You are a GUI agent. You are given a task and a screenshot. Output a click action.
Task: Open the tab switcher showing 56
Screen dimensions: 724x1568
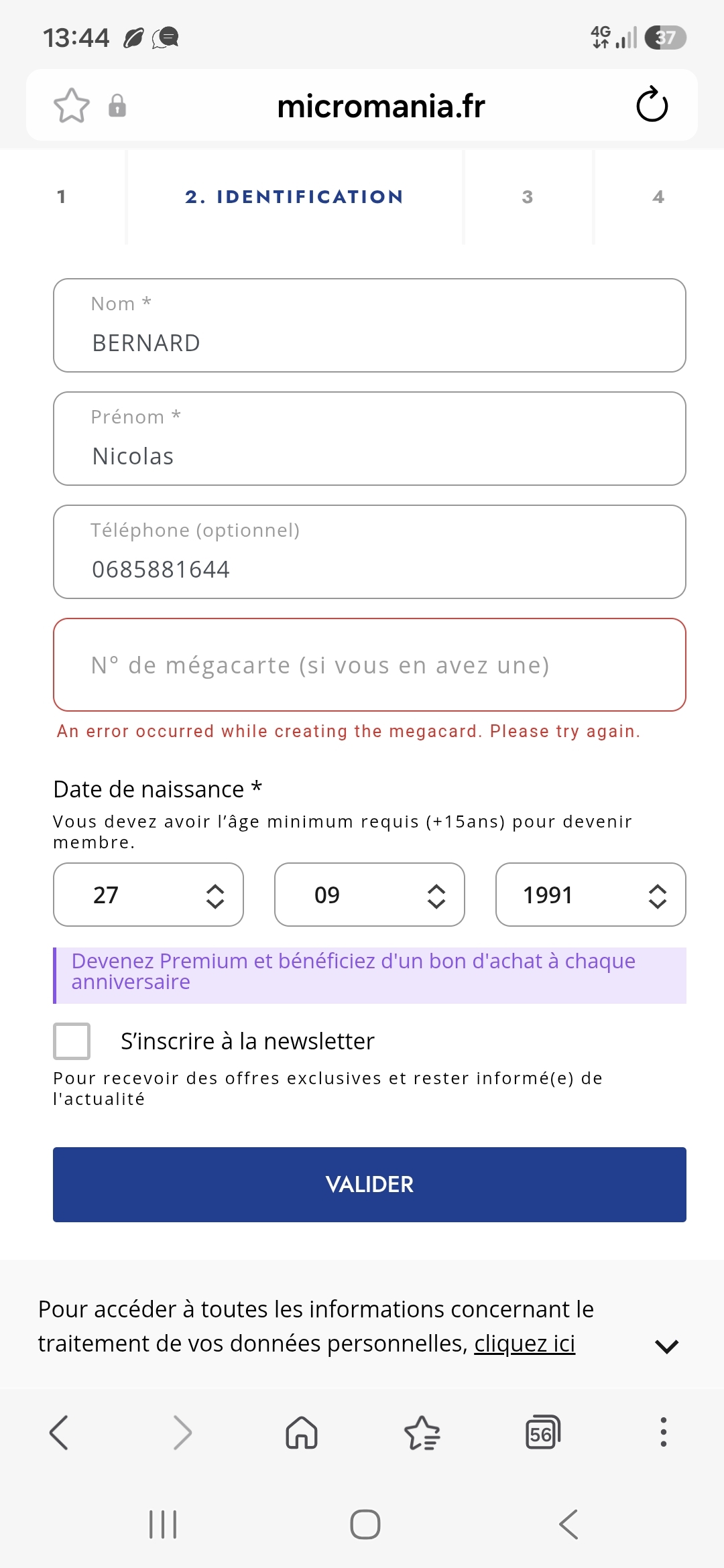point(543,1433)
